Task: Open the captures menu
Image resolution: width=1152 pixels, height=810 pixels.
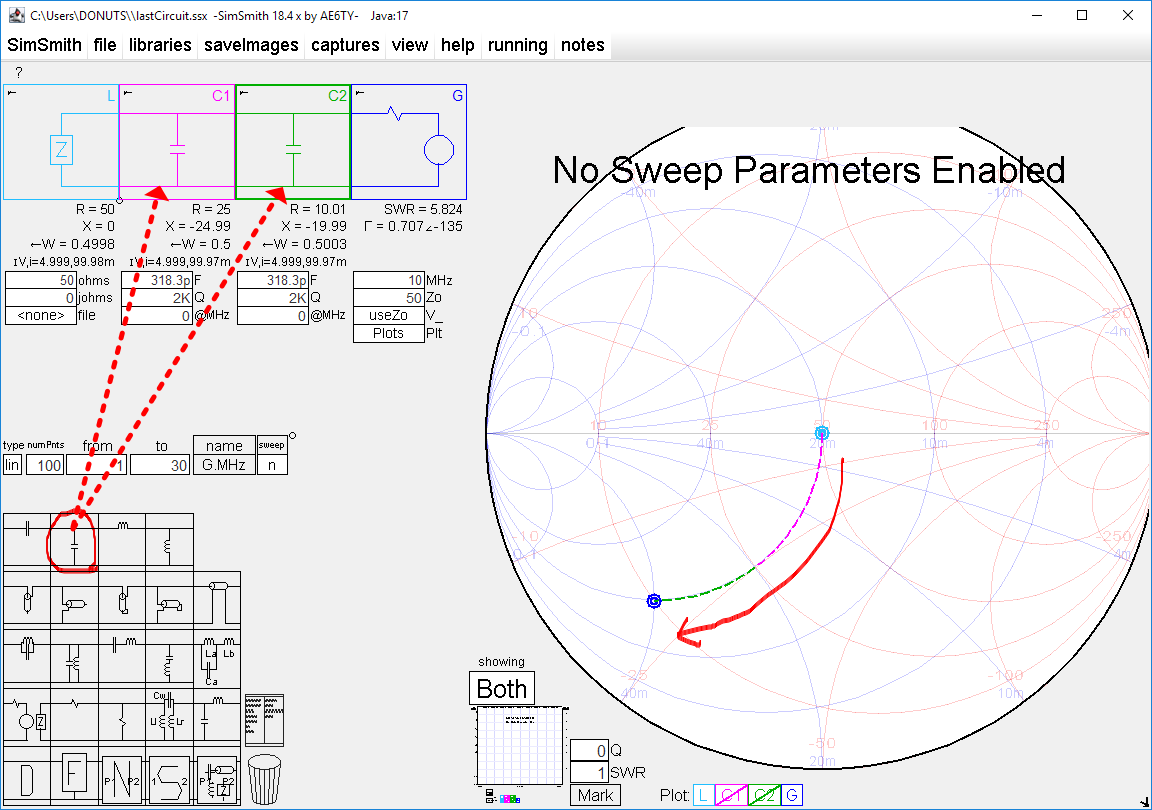Action: (345, 45)
